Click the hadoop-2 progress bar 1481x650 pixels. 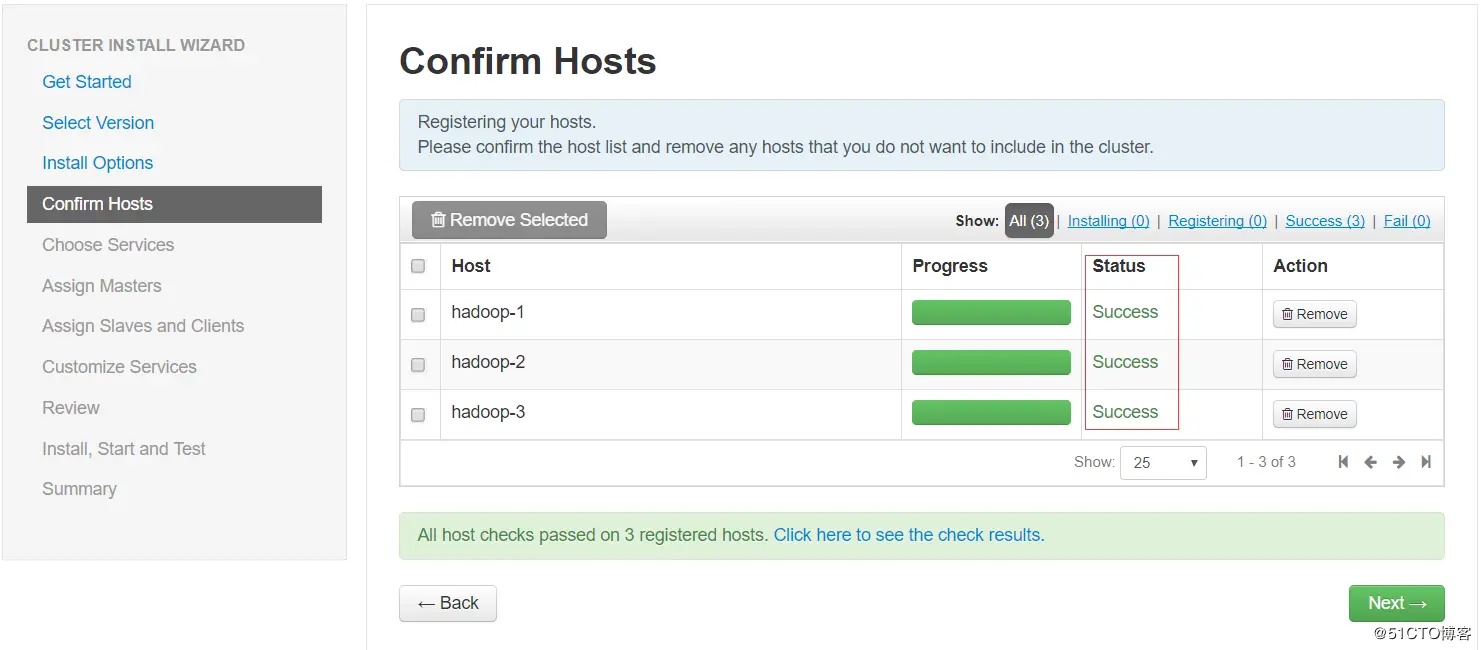point(991,363)
